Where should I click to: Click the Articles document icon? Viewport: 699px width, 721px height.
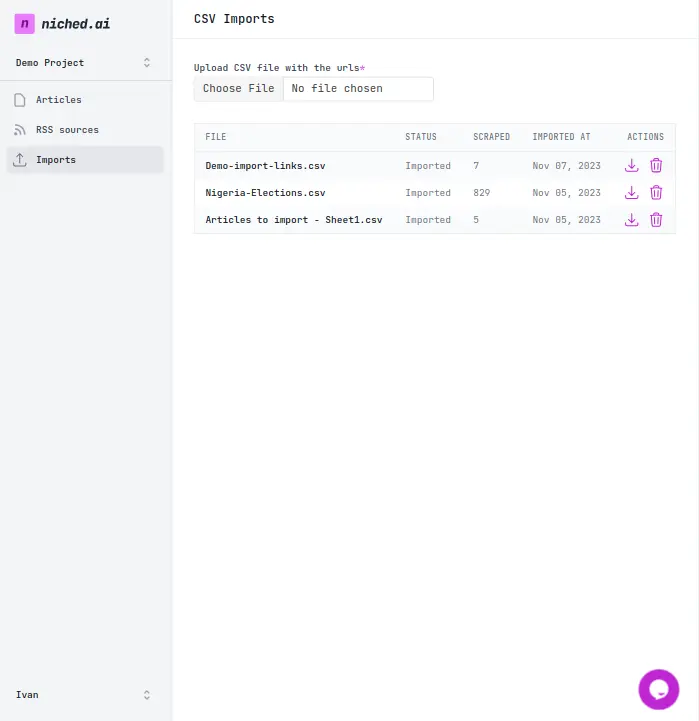(20, 100)
